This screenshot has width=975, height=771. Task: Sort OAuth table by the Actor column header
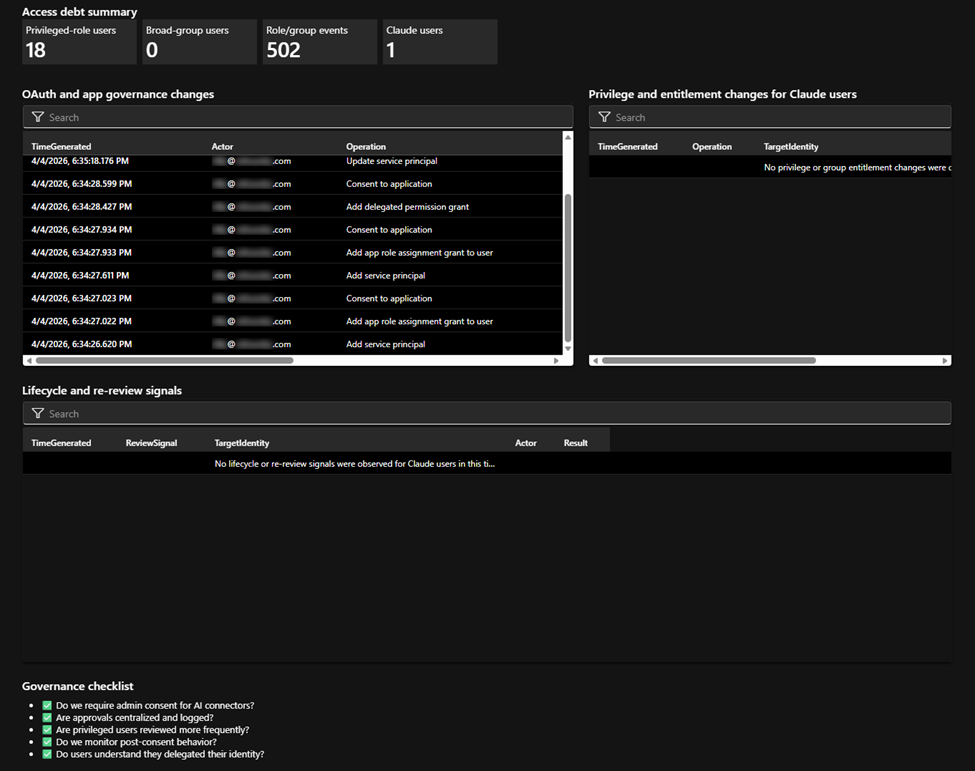pyautogui.click(x=222, y=146)
